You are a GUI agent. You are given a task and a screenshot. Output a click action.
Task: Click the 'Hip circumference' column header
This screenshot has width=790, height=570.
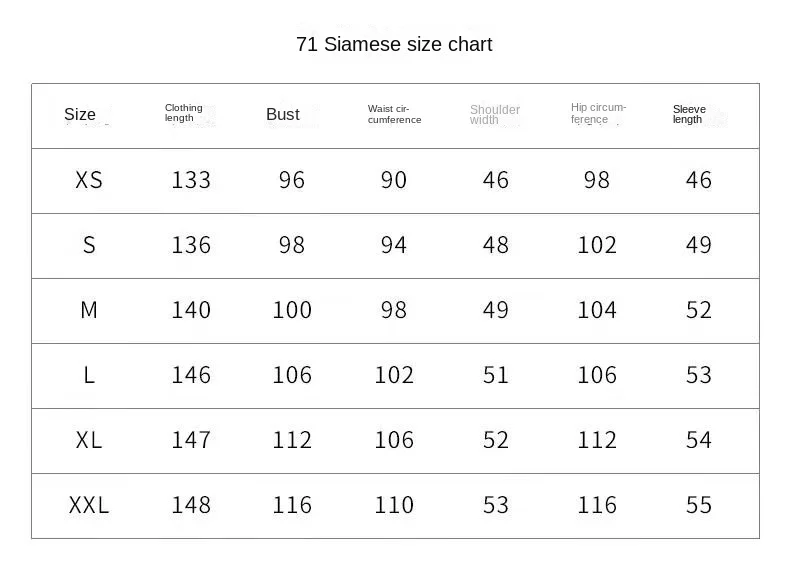[x=598, y=113]
